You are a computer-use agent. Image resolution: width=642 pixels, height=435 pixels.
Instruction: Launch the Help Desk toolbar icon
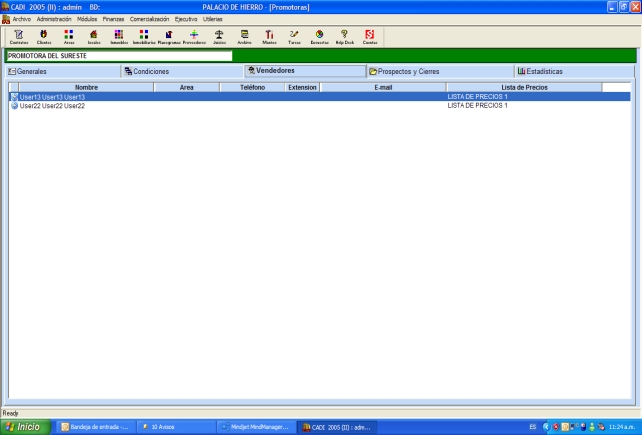click(344, 37)
